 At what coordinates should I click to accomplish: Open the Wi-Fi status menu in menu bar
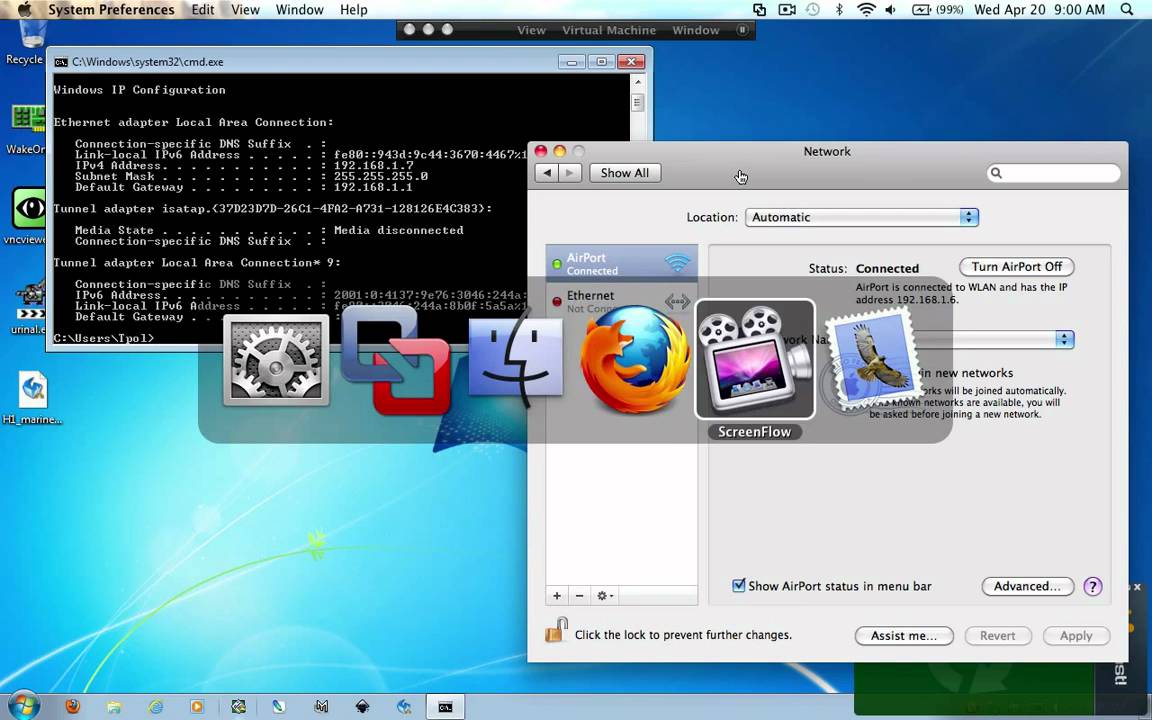866,10
